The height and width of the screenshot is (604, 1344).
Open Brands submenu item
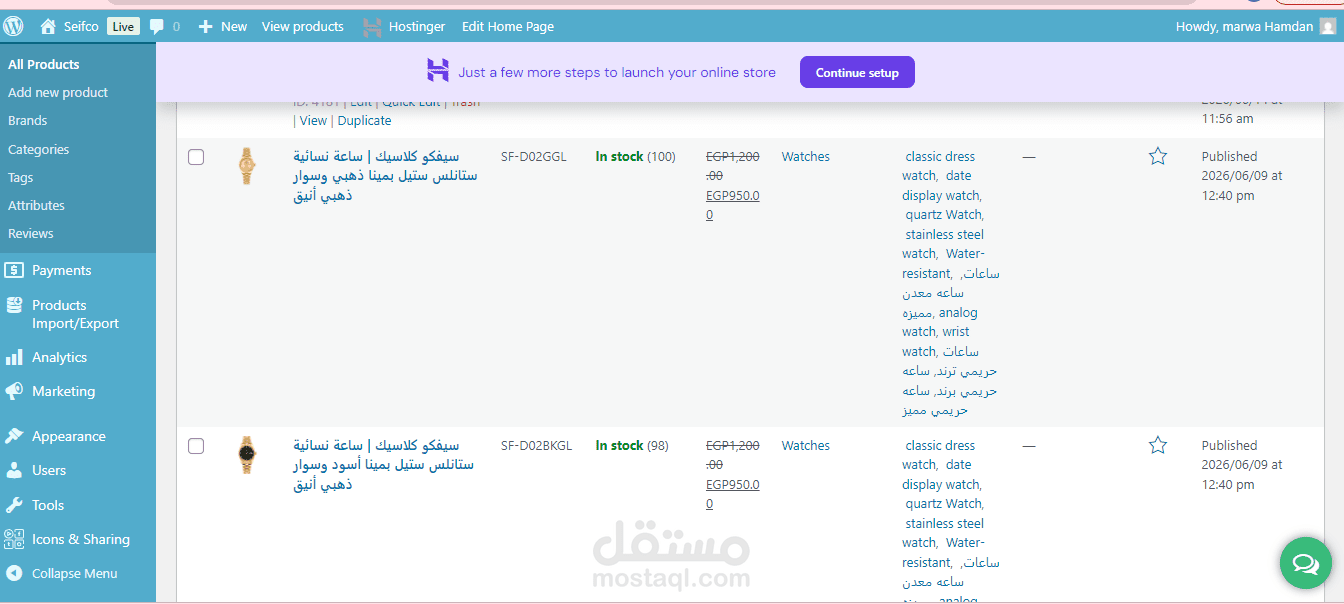coord(28,120)
